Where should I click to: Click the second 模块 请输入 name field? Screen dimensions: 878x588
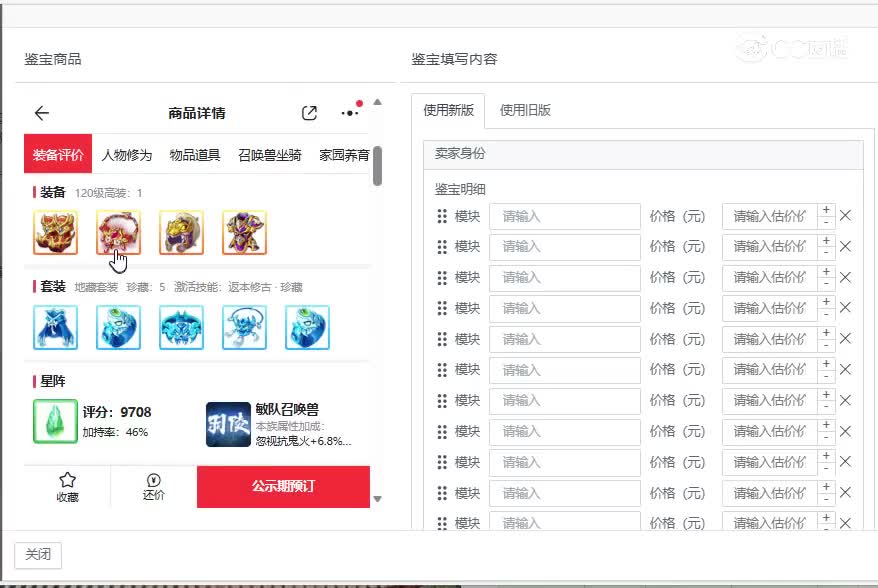click(565, 247)
